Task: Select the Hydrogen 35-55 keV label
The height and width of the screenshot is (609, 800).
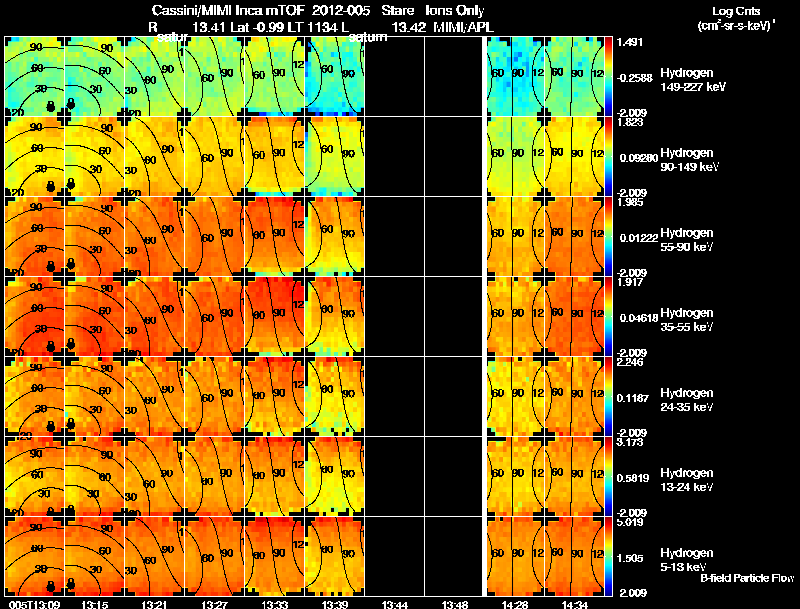Action: click(x=687, y=320)
